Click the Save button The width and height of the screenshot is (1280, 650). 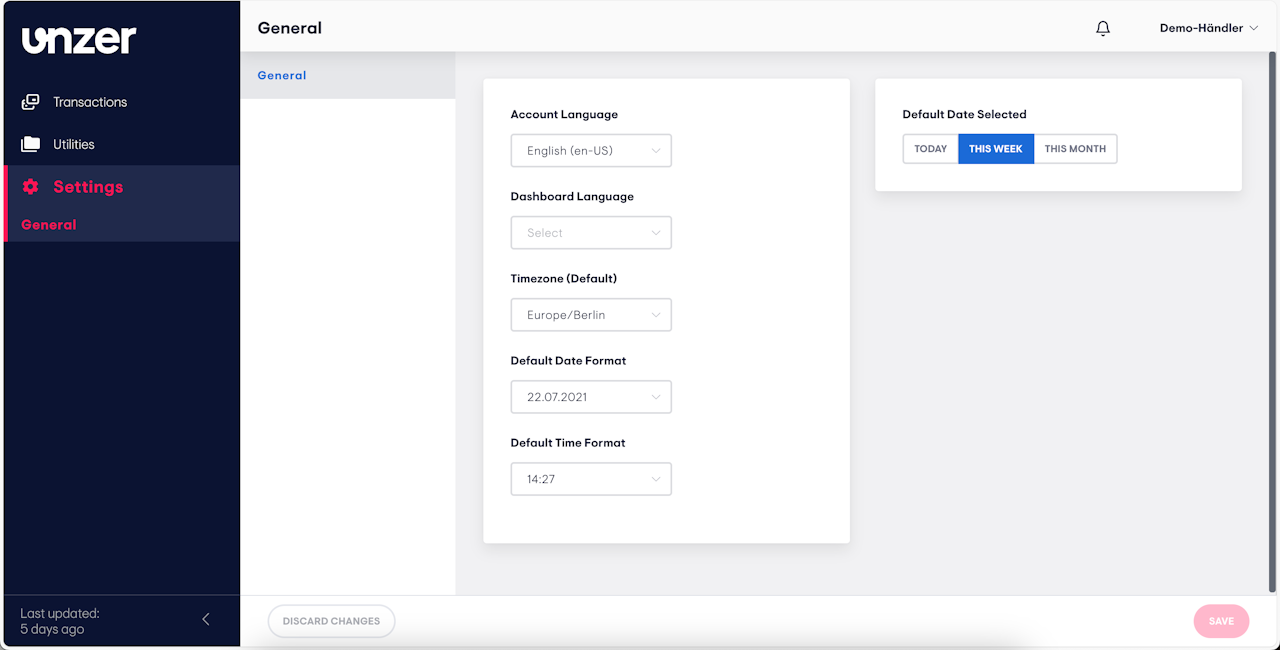pyautogui.click(x=1221, y=621)
